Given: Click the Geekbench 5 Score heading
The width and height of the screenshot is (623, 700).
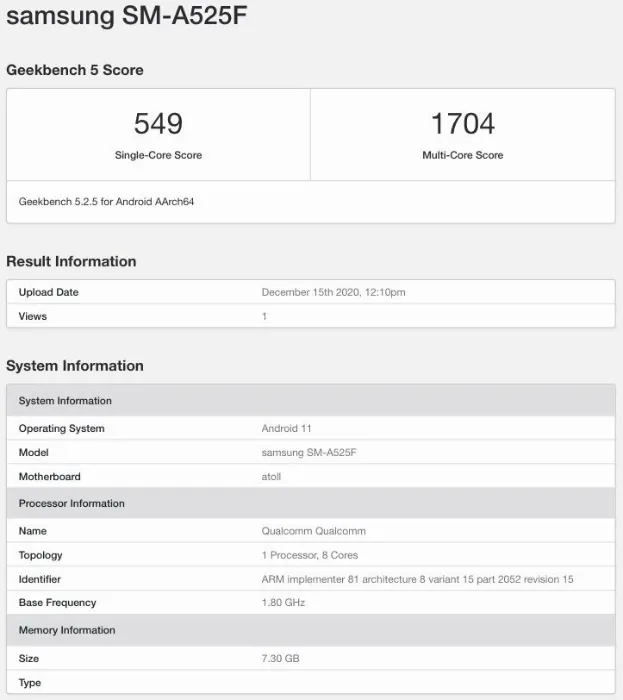Looking at the screenshot, I should pyautogui.click(x=75, y=70).
